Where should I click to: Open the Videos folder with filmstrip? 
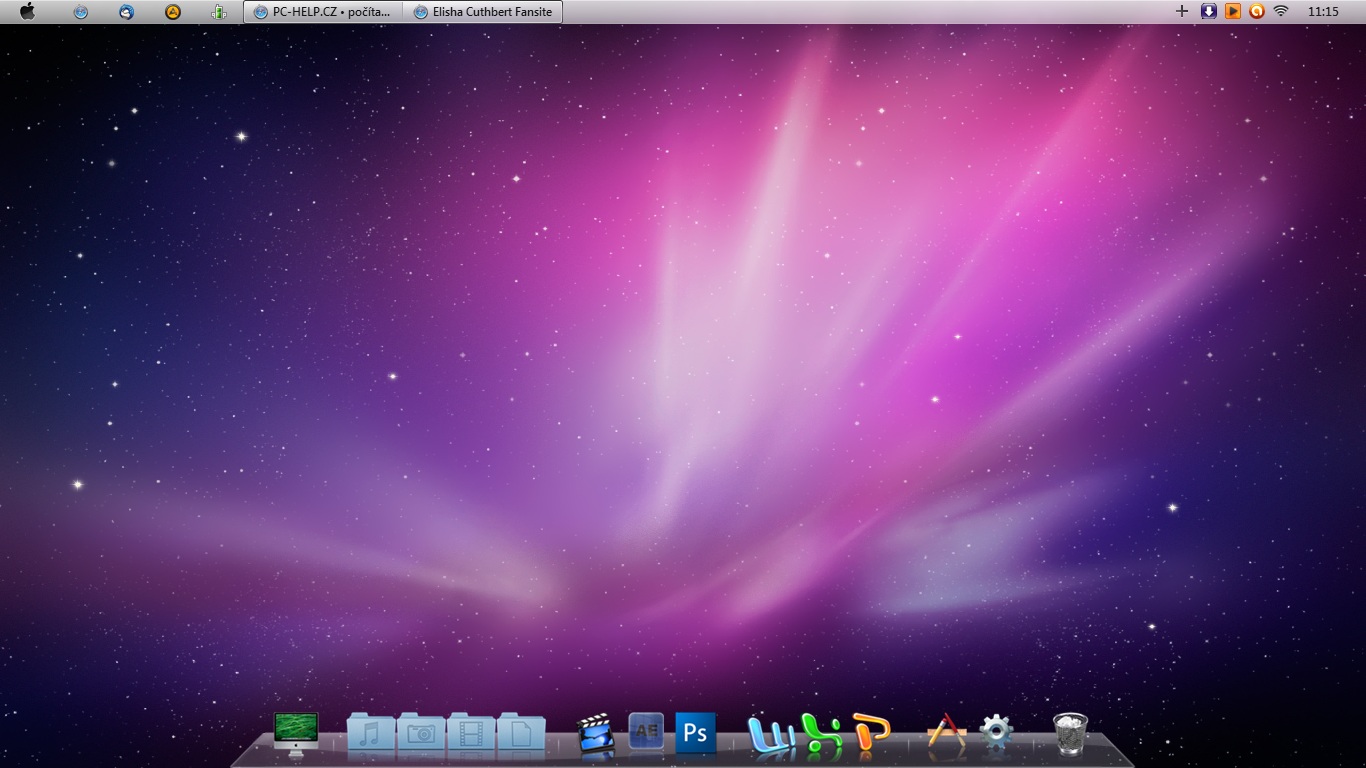point(471,734)
